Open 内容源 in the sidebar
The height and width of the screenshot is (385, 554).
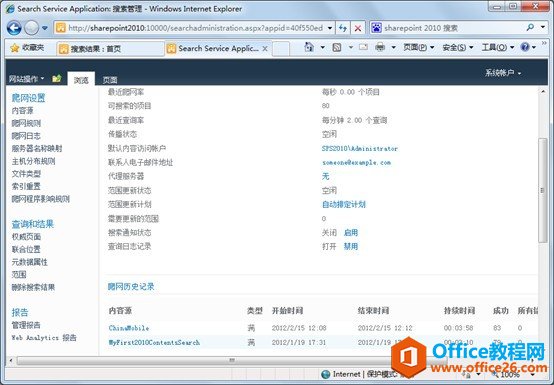point(22,111)
